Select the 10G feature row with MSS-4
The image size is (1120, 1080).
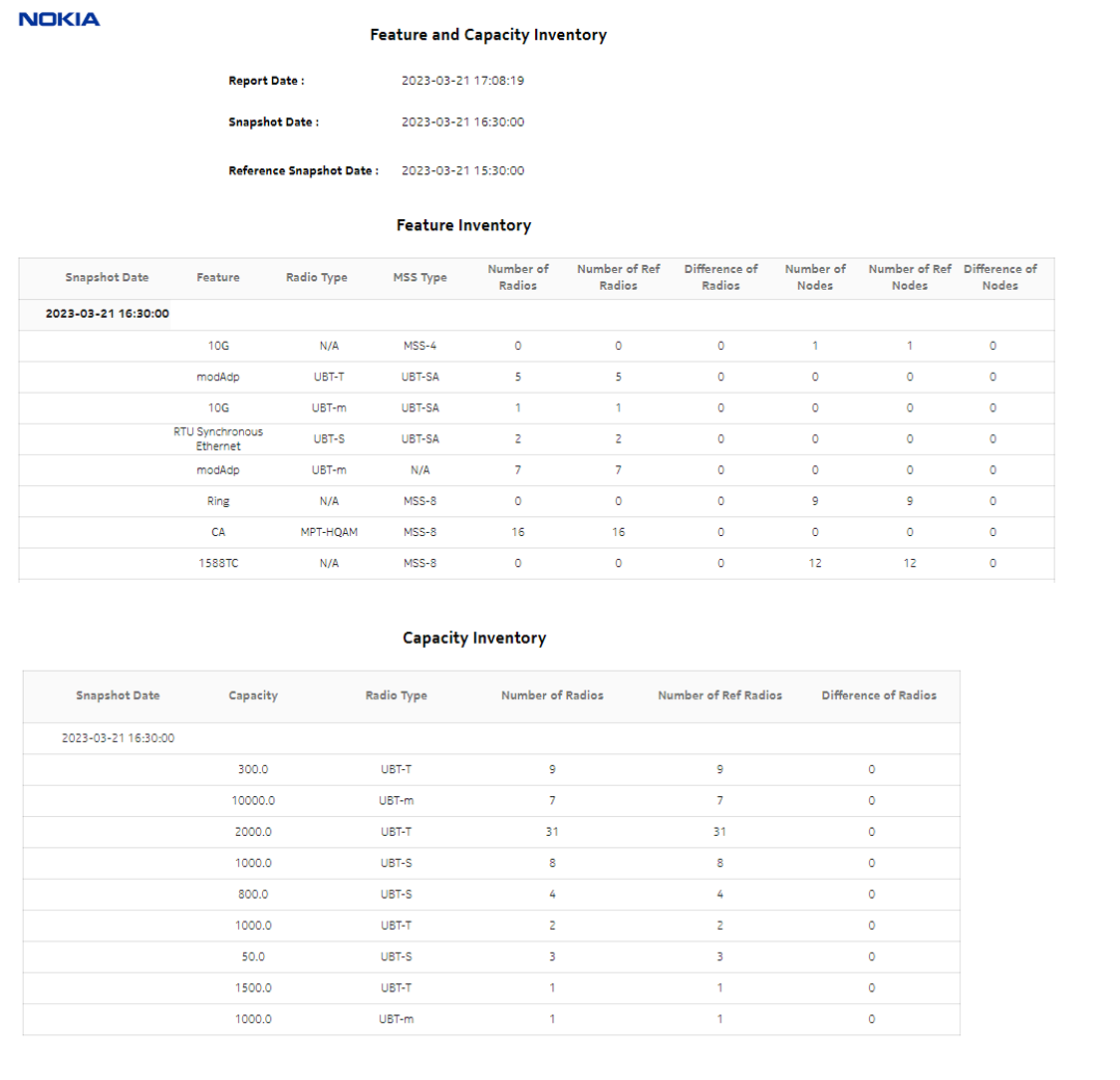(x=217, y=346)
